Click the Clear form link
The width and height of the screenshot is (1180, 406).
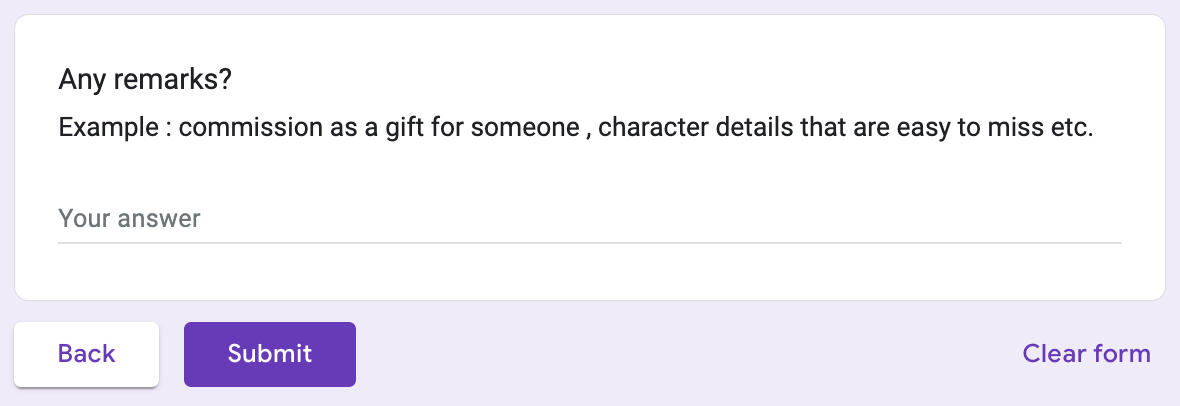pos(1086,354)
